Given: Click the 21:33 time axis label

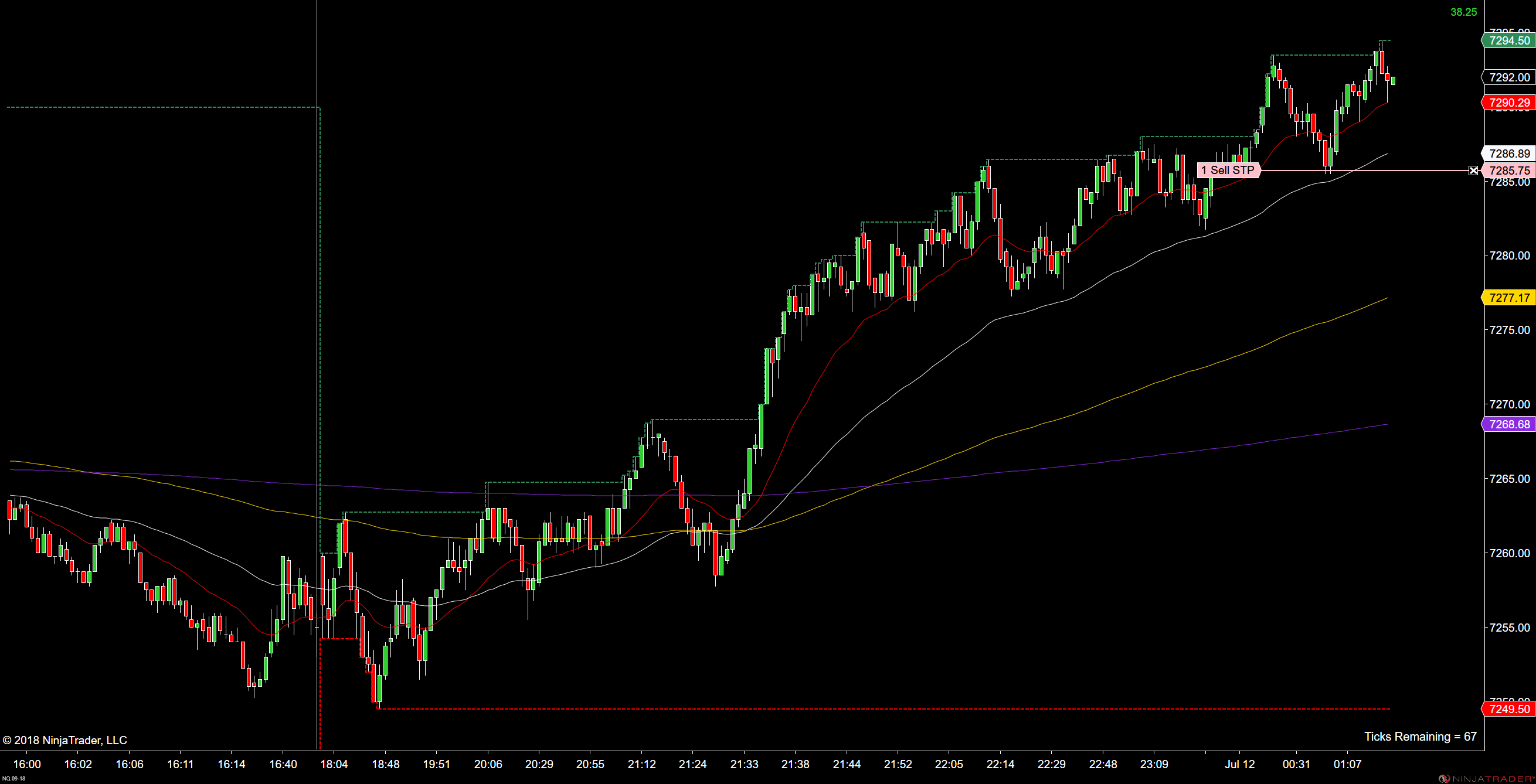Looking at the screenshot, I should pyautogui.click(x=745, y=764).
